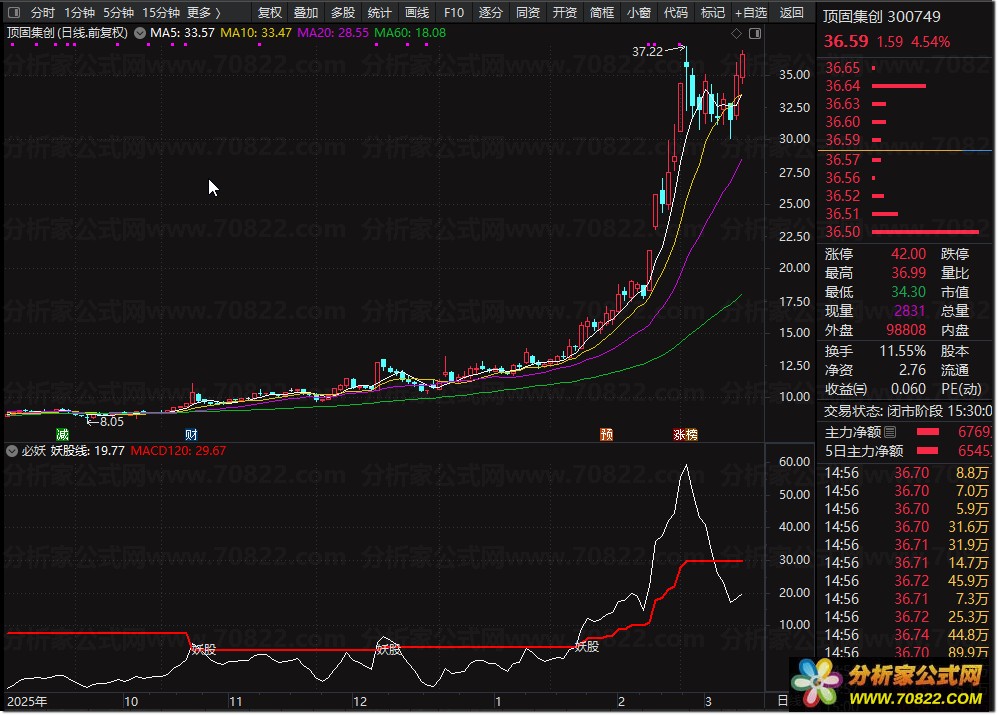Click the 外盘 98808 value
The height and width of the screenshot is (715, 999).
coord(906,330)
